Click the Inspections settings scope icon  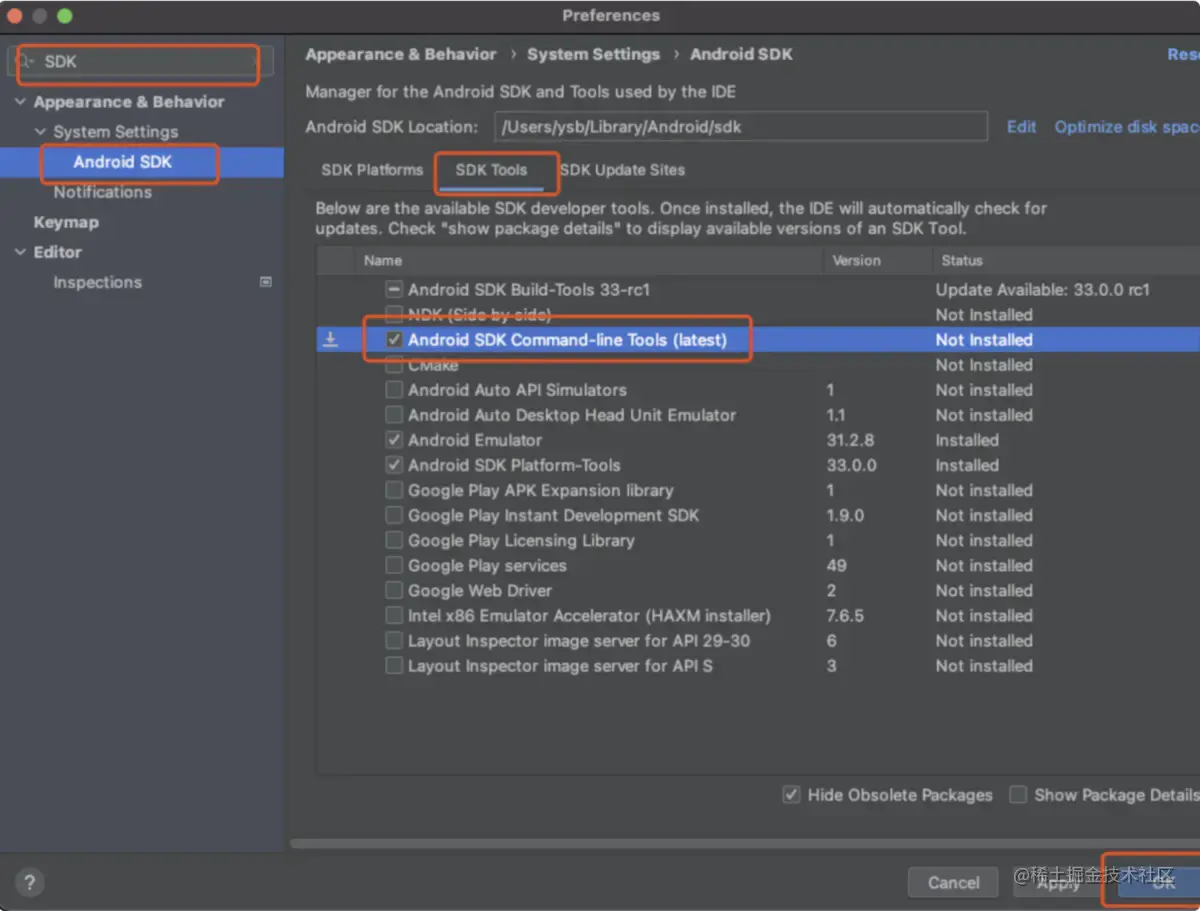(266, 282)
